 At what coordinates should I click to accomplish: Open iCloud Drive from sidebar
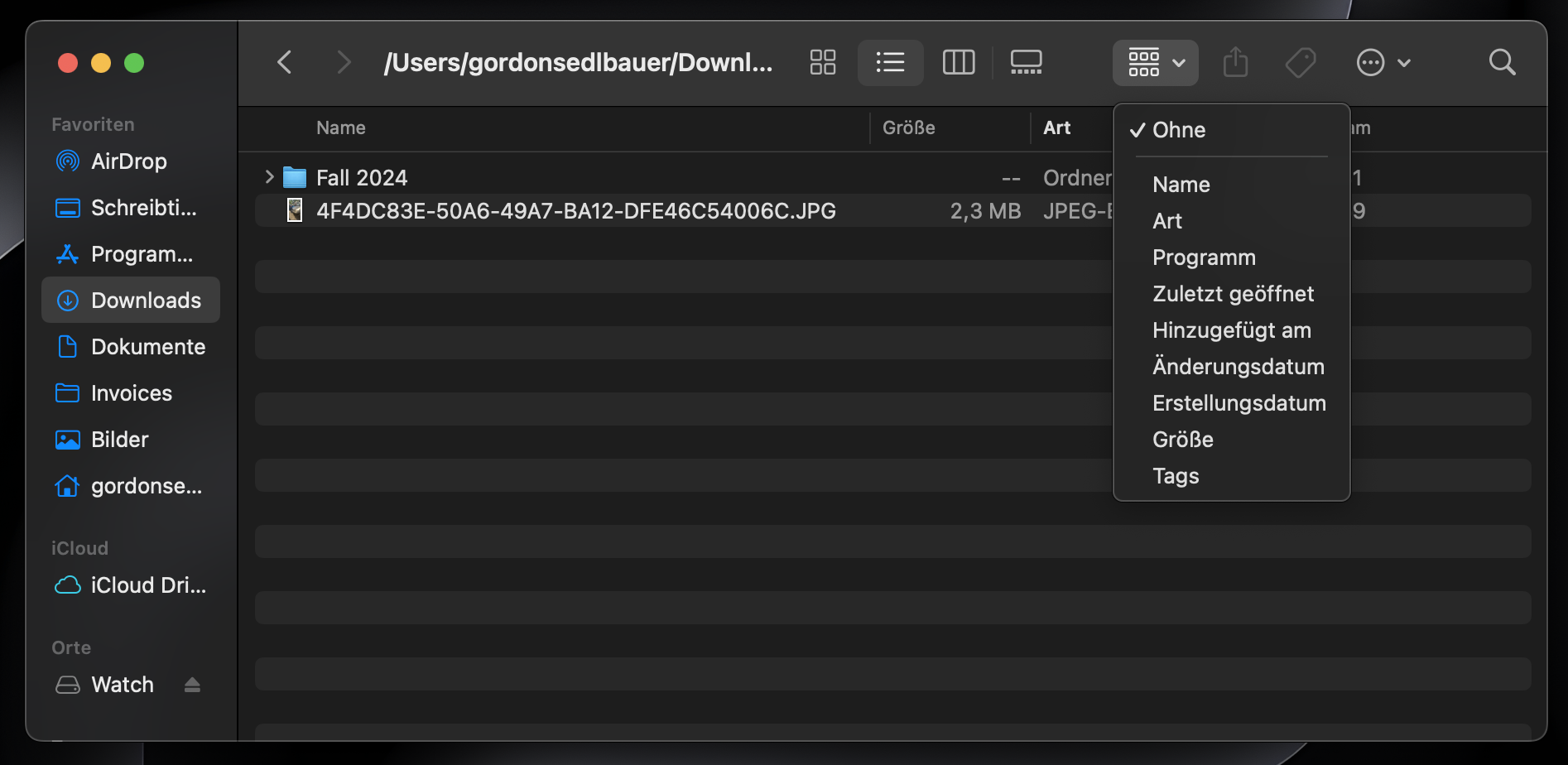click(147, 585)
